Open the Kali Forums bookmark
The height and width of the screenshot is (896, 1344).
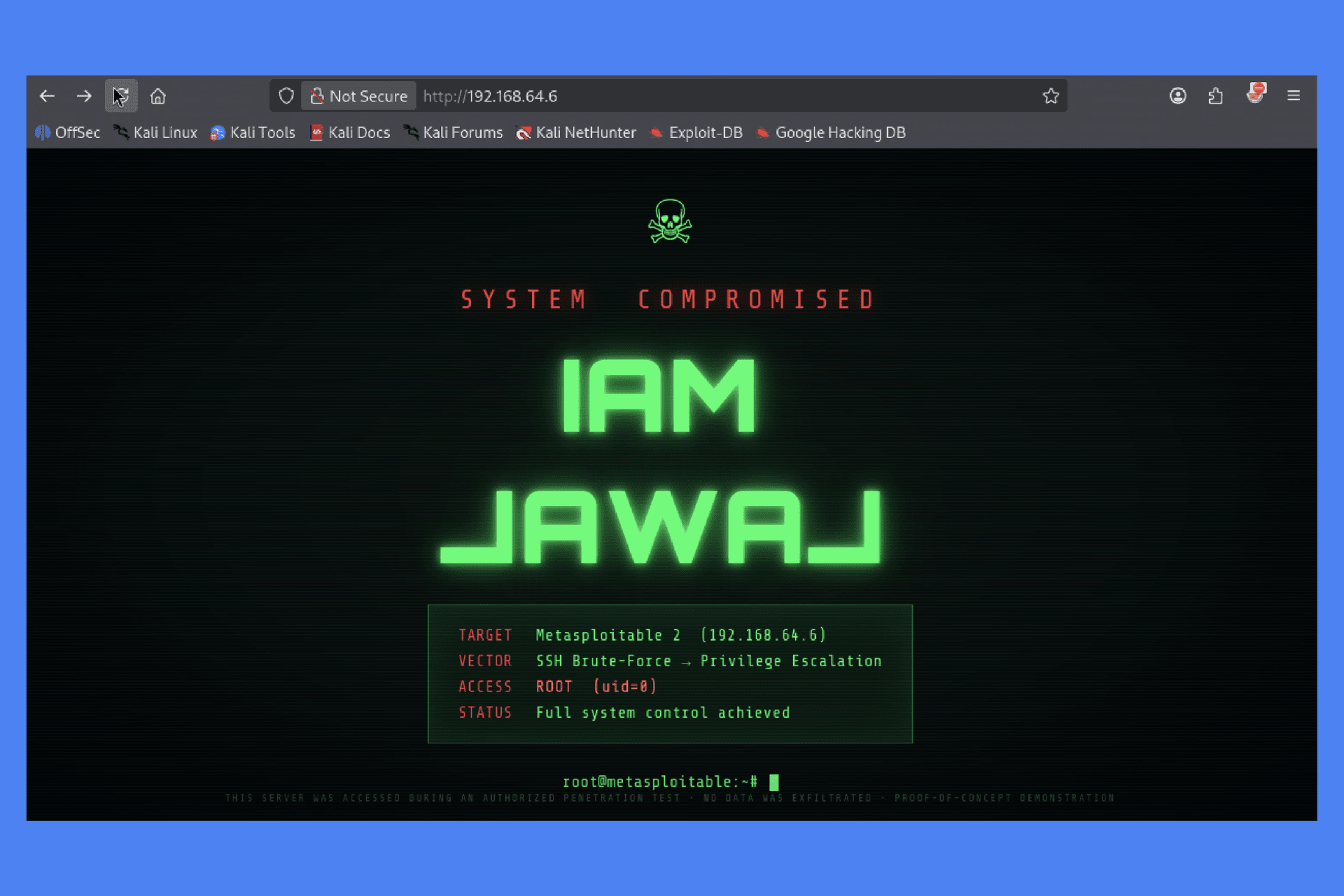pyautogui.click(x=454, y=133)
